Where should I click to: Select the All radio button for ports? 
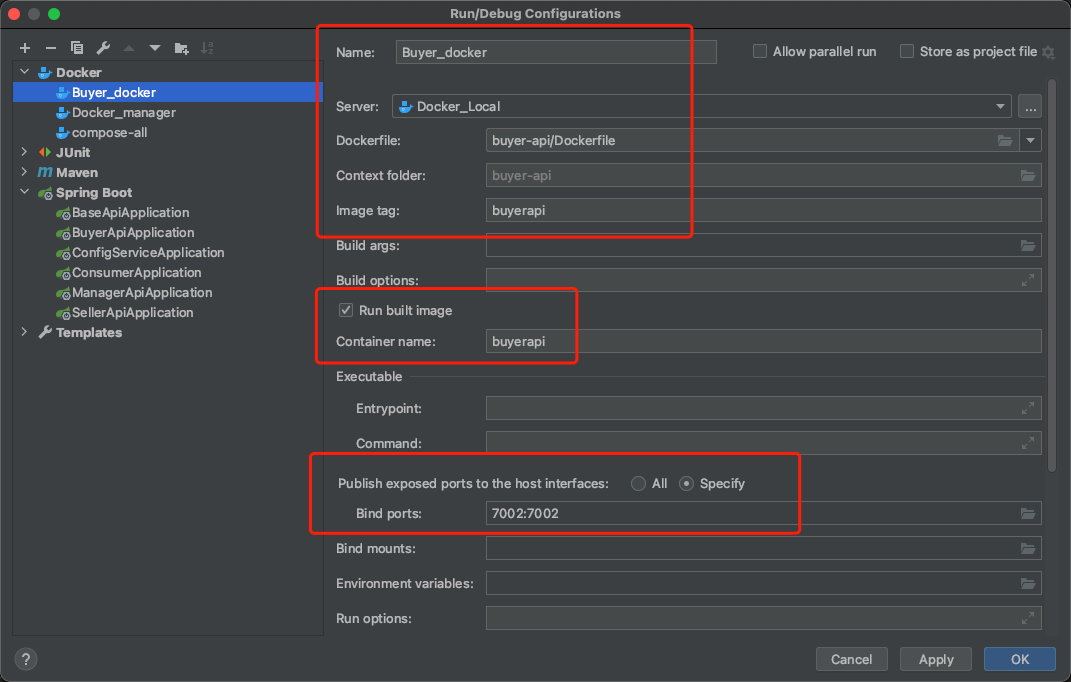[x=638, y=484]
